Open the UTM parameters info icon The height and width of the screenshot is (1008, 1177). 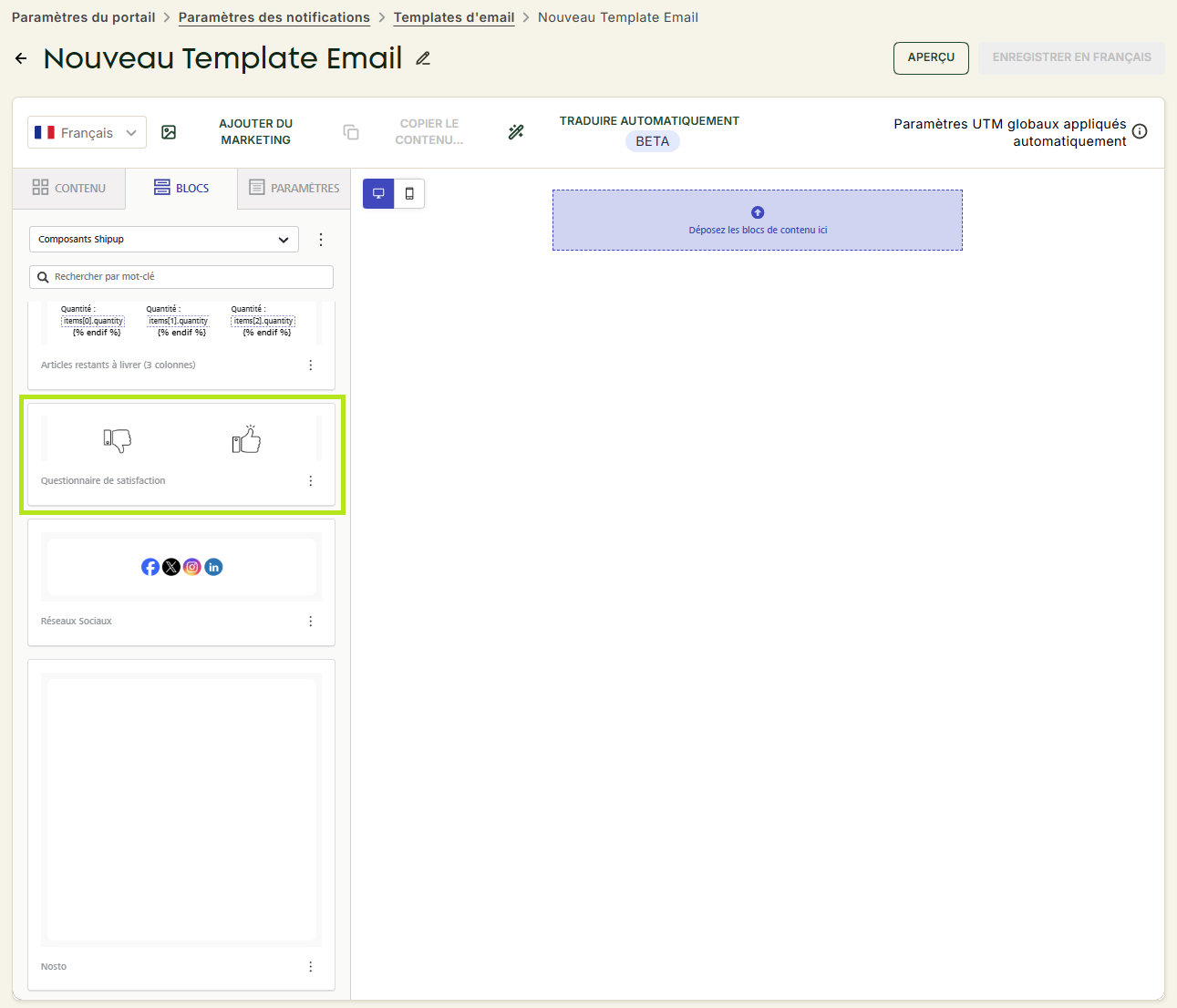tap(1140, 131)
